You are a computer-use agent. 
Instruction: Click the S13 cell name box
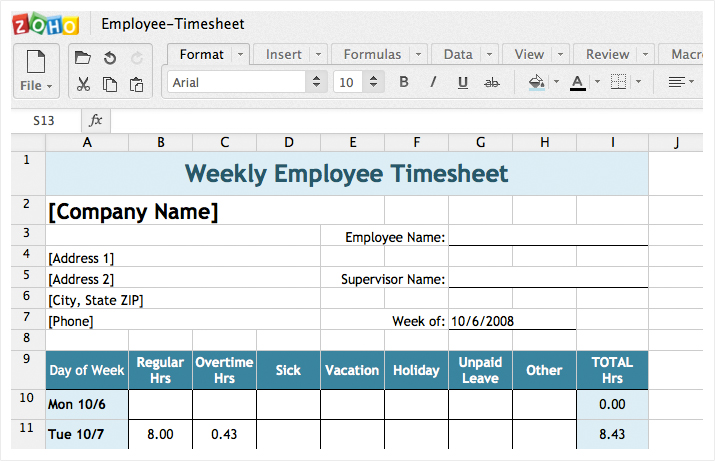tap(44, 120)
